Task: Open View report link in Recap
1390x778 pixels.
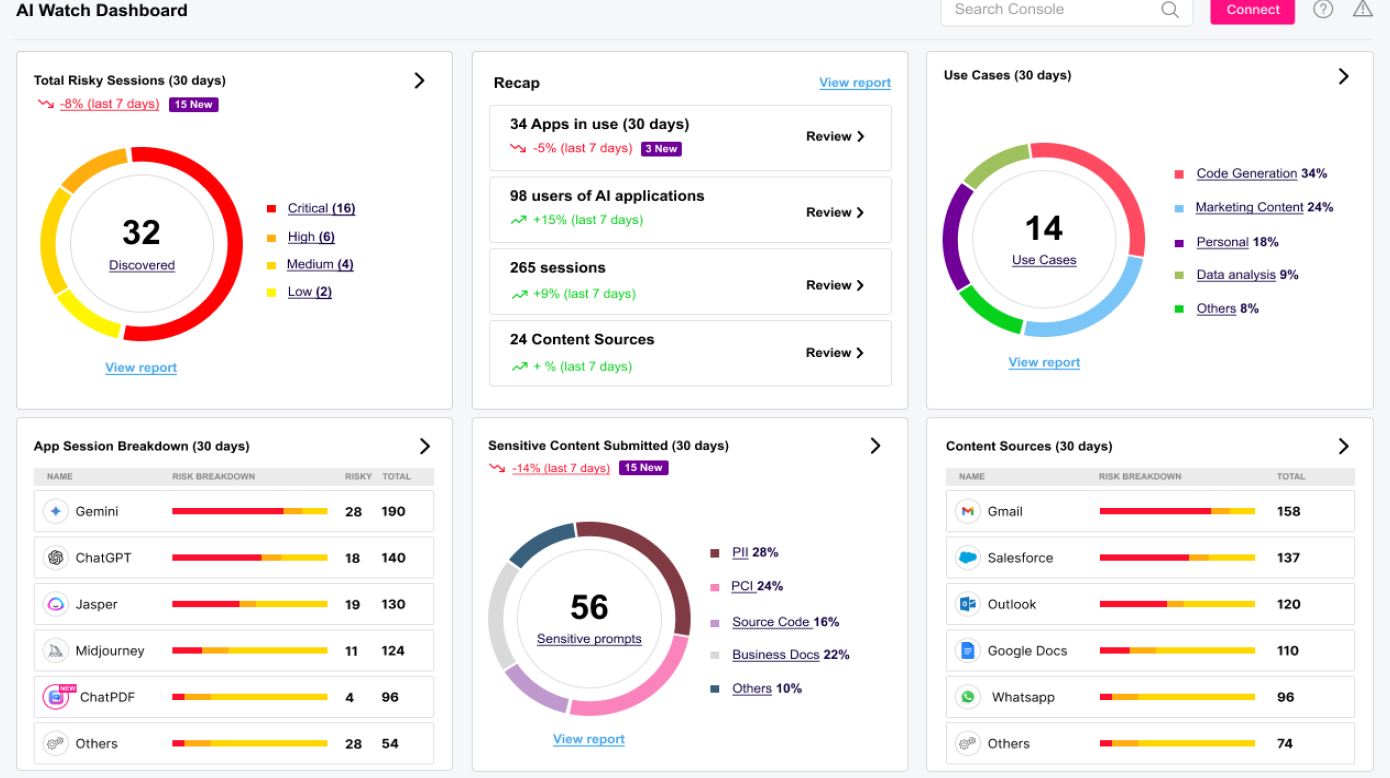Action: coord(854,83)
